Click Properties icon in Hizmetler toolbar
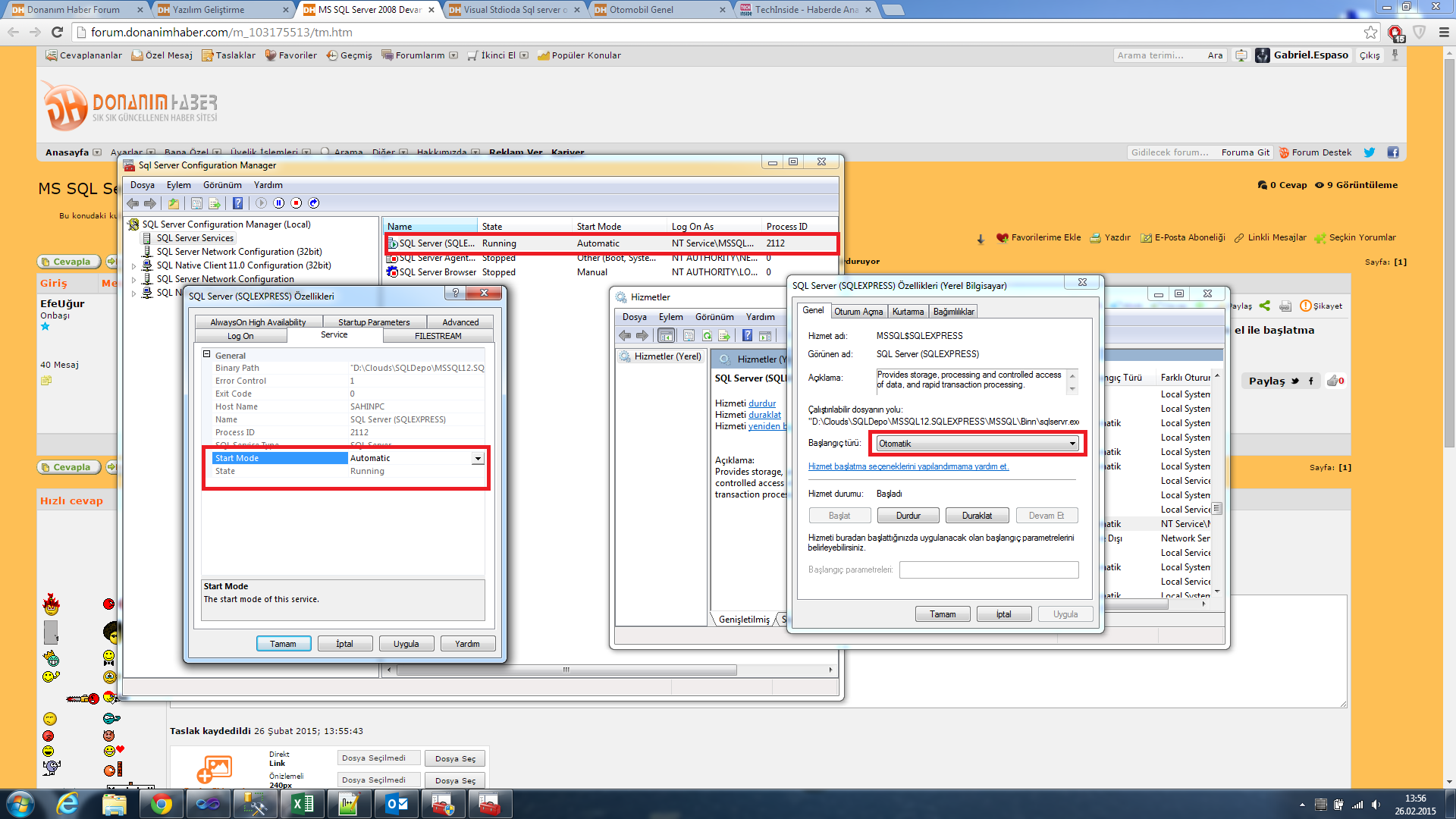1456x819 pixels. [x=689, y=336]
